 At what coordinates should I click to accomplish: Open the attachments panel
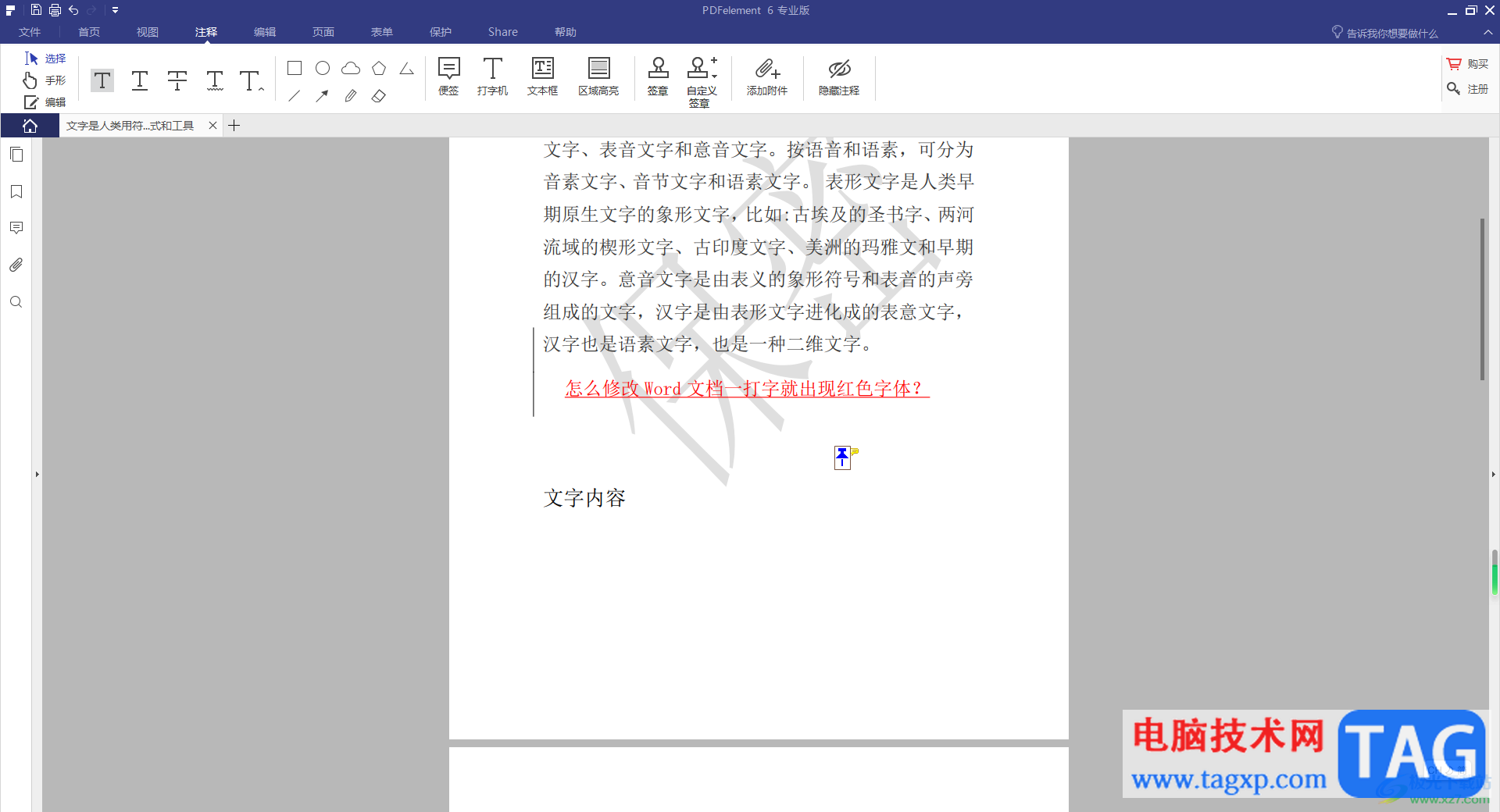pos(16,265)
